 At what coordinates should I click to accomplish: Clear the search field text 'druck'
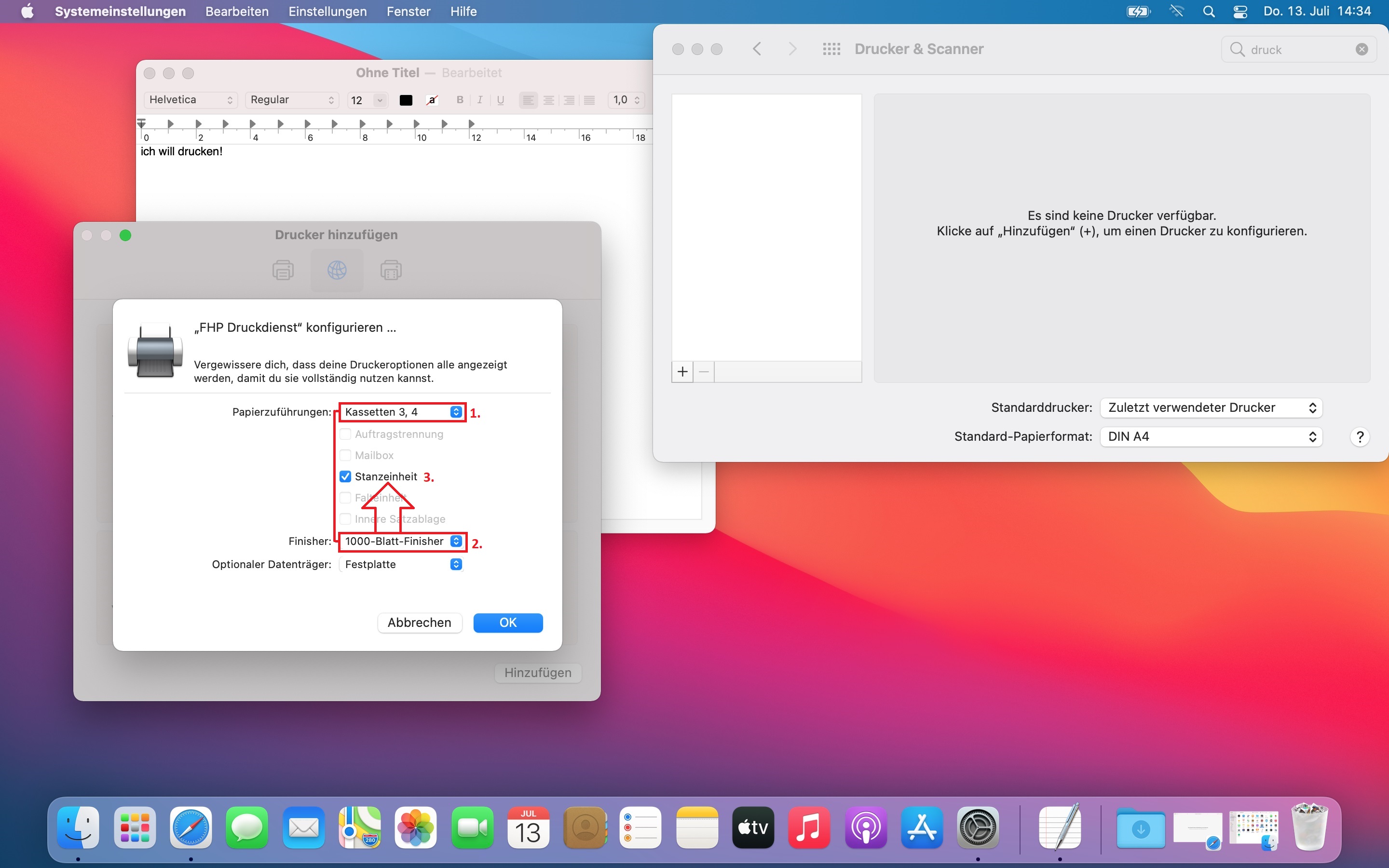(x=1362, y=49)
